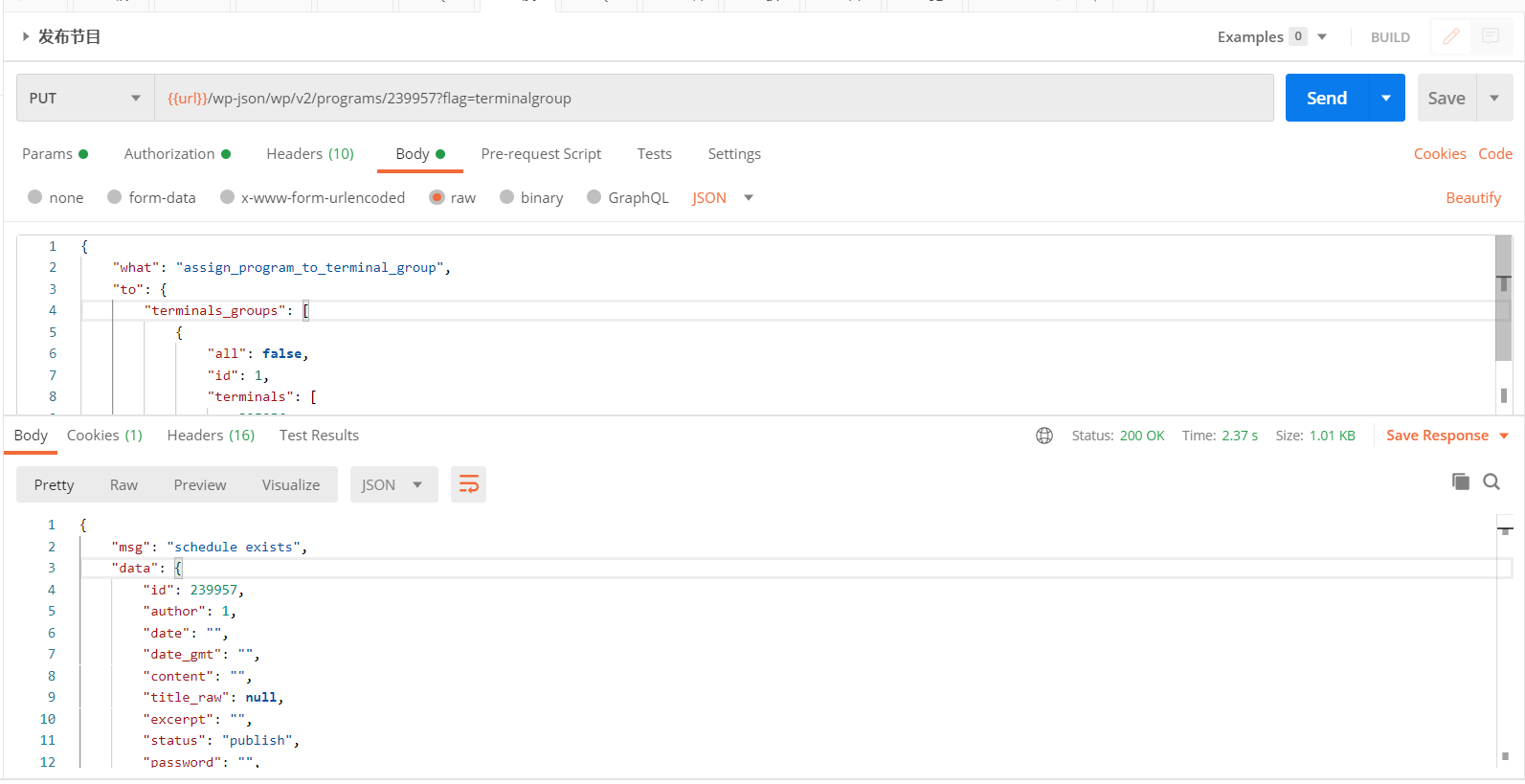Image resolution: width=1525 pixels, height=784 pixels.
Task: Open search in response body
Action: [x=1491, y=482]
